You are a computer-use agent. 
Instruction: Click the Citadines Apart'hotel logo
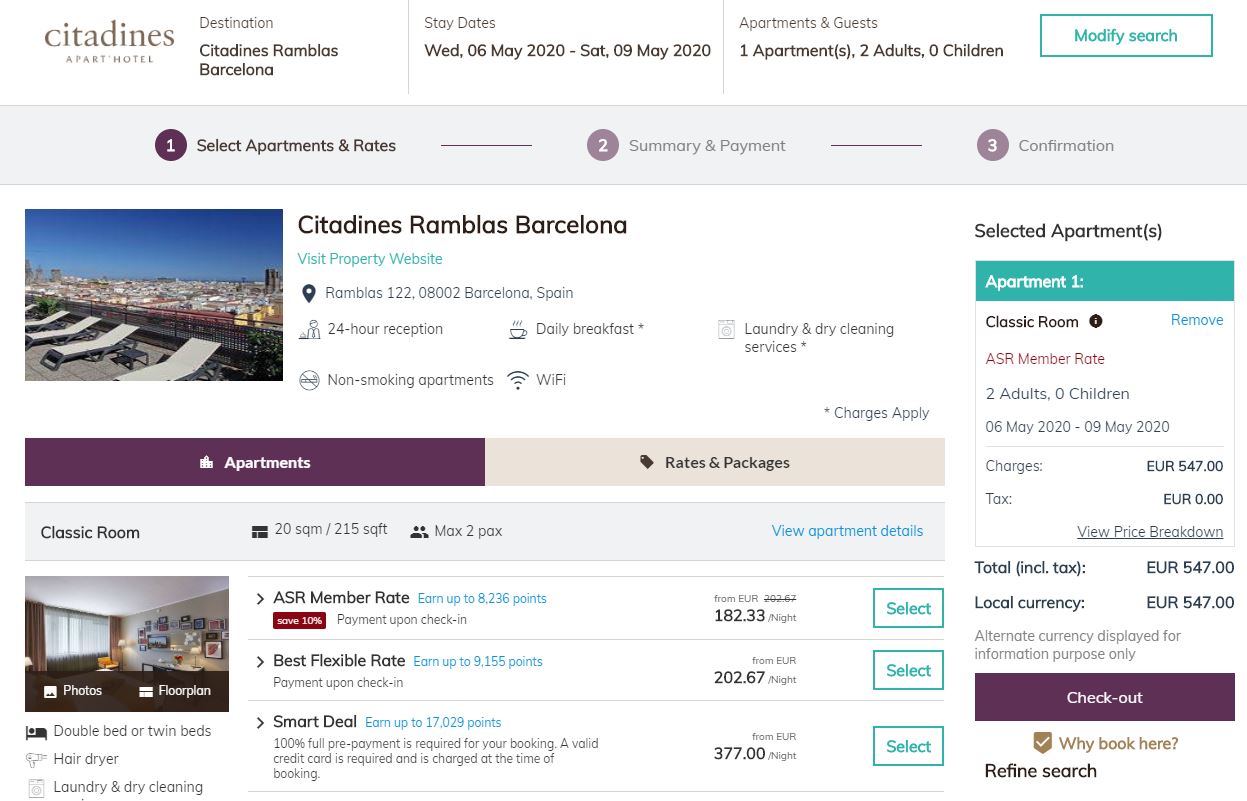click(x=109, y=42)
